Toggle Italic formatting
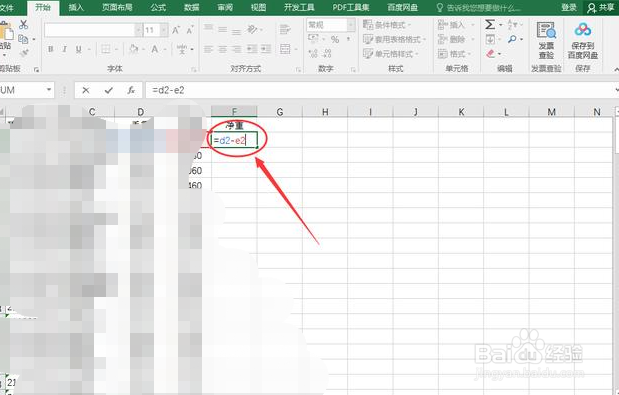The image size is (619, 395). 64,49
